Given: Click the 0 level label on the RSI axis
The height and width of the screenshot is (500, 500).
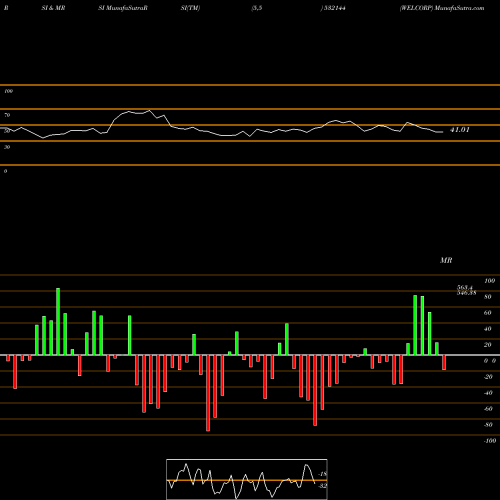Looking at the screenshot, I should (5, 171).
